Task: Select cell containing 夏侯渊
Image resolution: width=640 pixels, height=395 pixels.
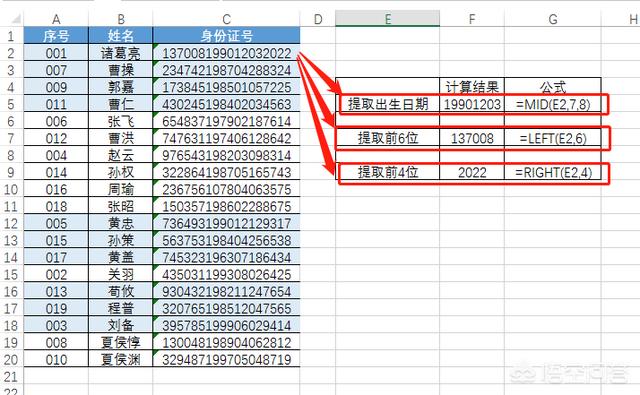Action: coord(121,359)
